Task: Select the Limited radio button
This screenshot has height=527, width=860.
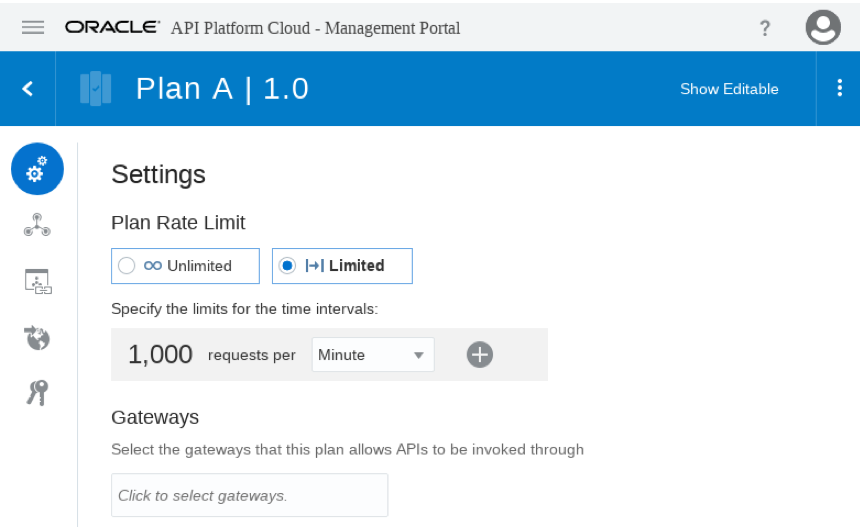Action: coord(287,265)
